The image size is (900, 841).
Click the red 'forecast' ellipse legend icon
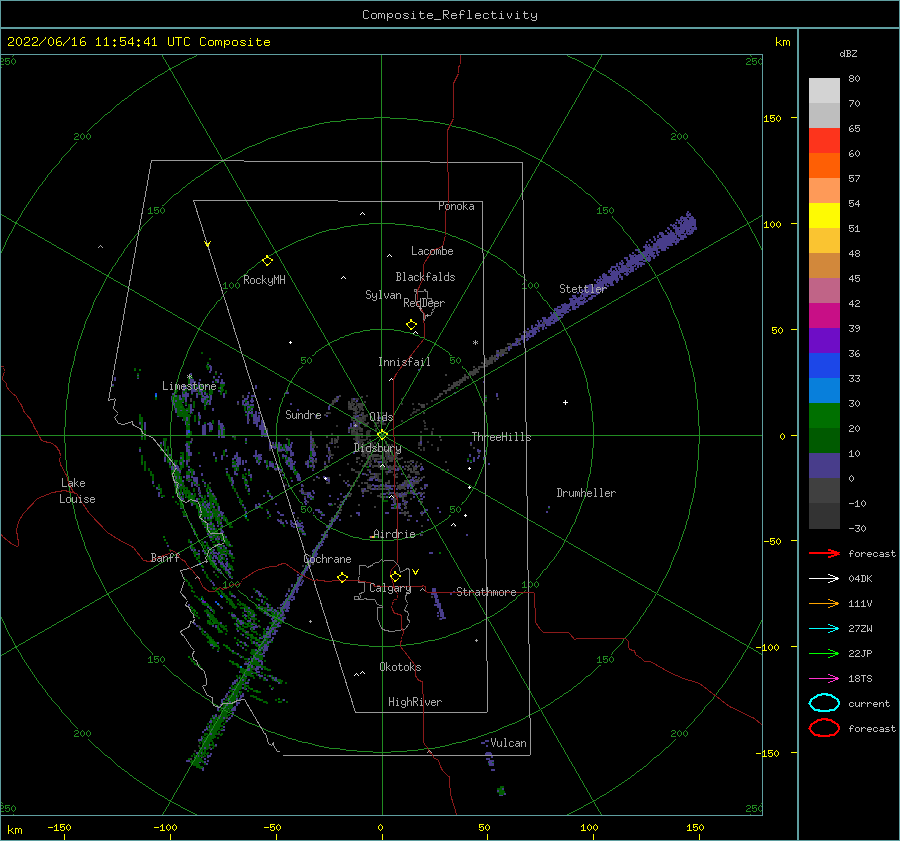tap(824, 728)
